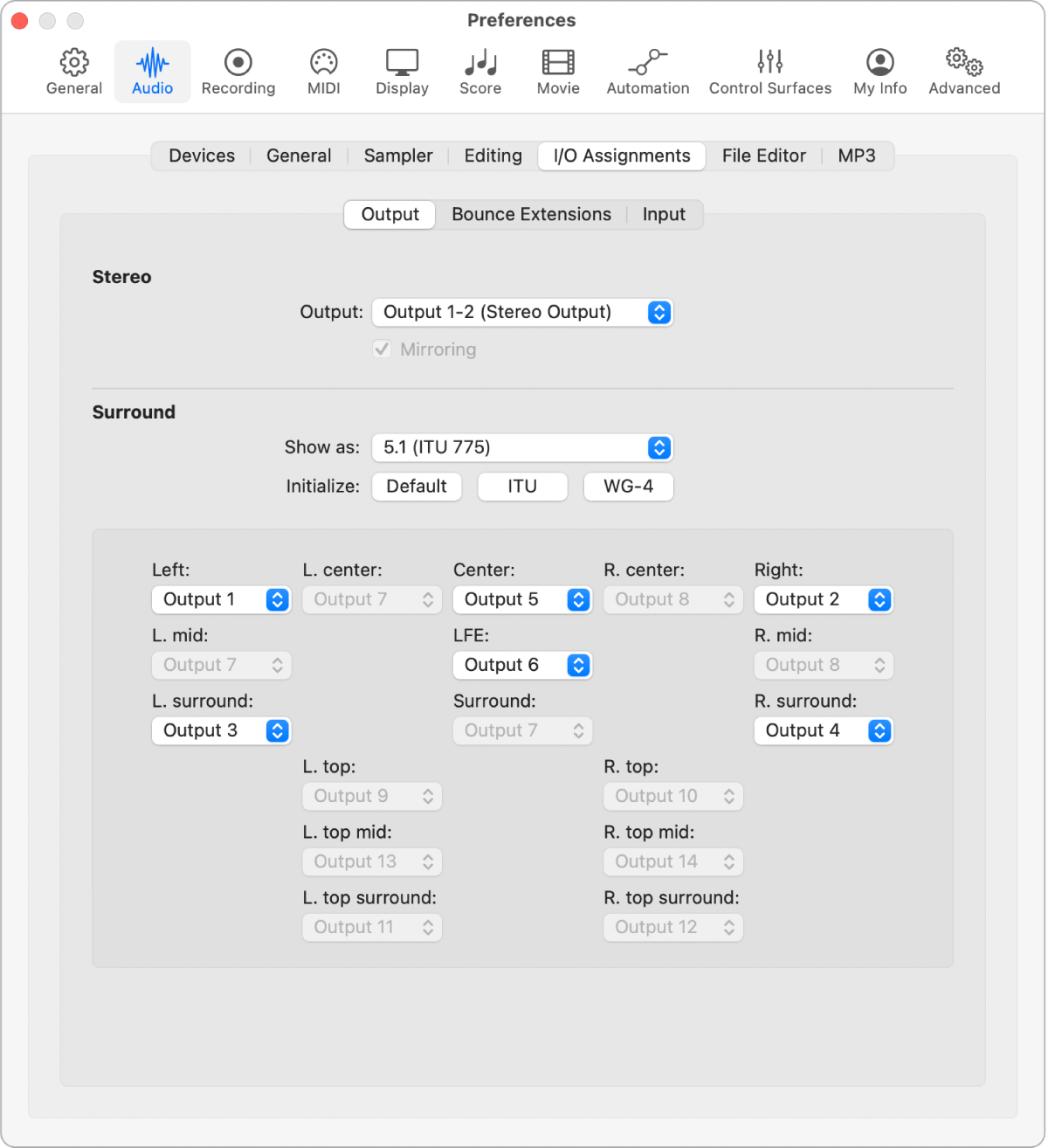Click the R. mid Output 8 popup
The image size is (1048, 1148).
(824, 665)
